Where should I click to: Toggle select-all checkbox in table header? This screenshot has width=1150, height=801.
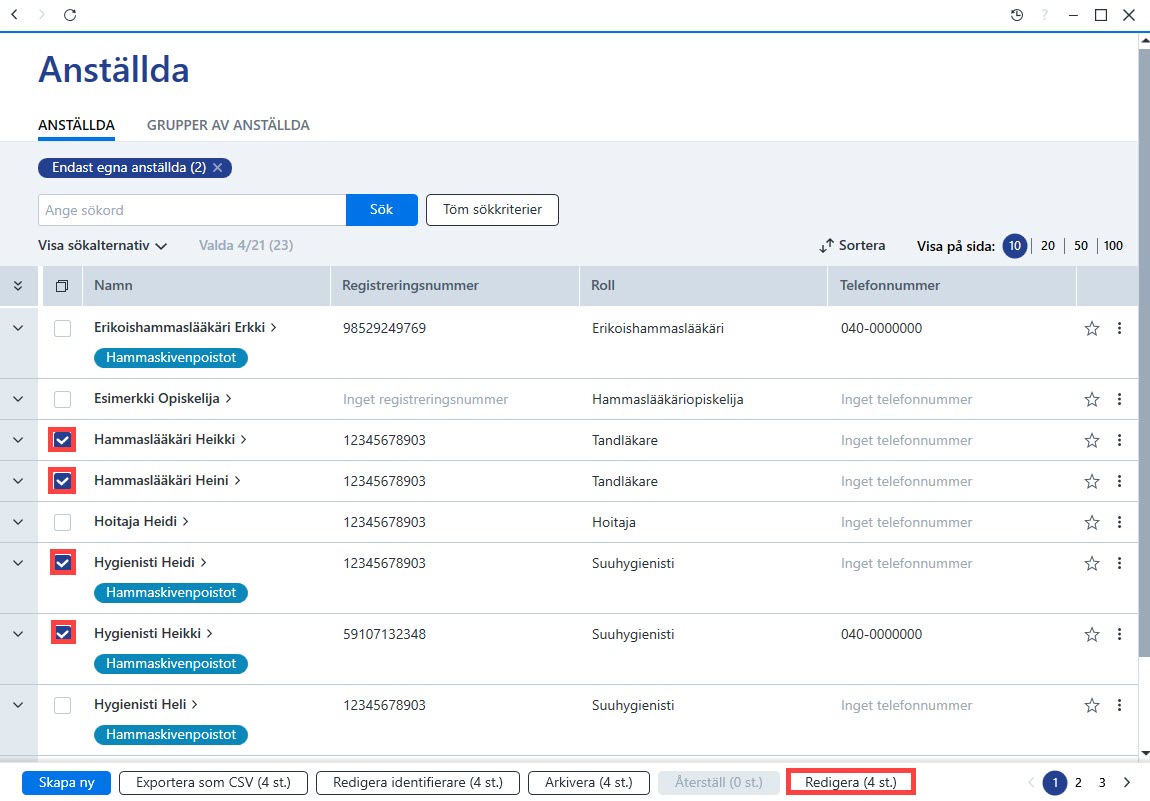[x=62, y=286]
